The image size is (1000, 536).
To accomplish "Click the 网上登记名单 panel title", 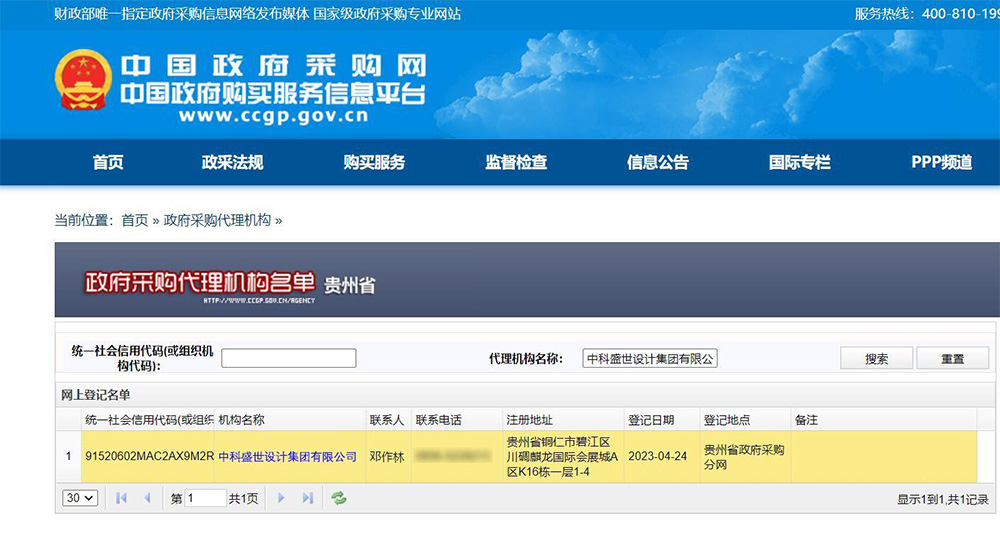I will click(x=96, y=396).
